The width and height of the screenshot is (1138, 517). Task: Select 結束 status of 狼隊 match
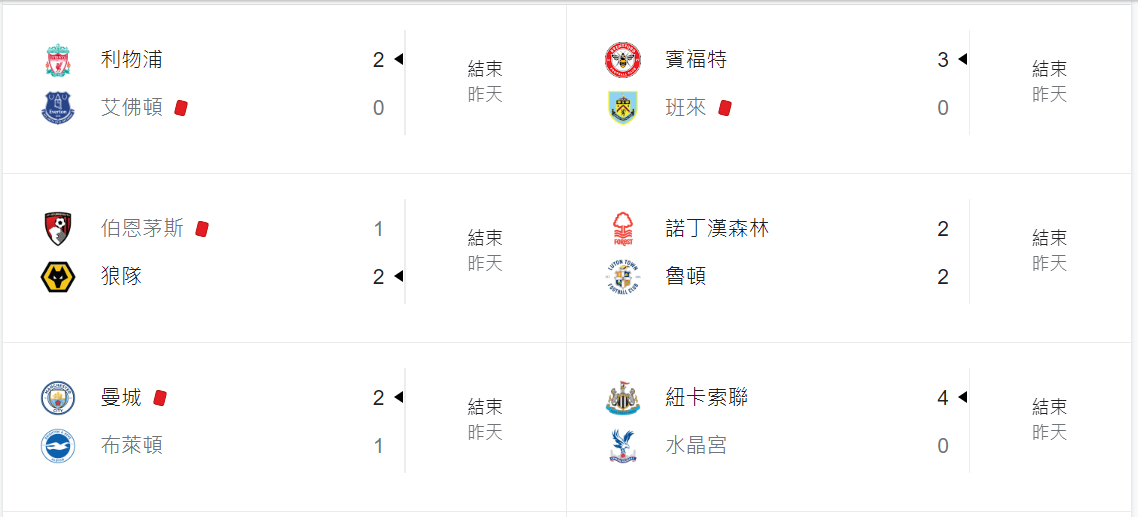tap(485, 238)
